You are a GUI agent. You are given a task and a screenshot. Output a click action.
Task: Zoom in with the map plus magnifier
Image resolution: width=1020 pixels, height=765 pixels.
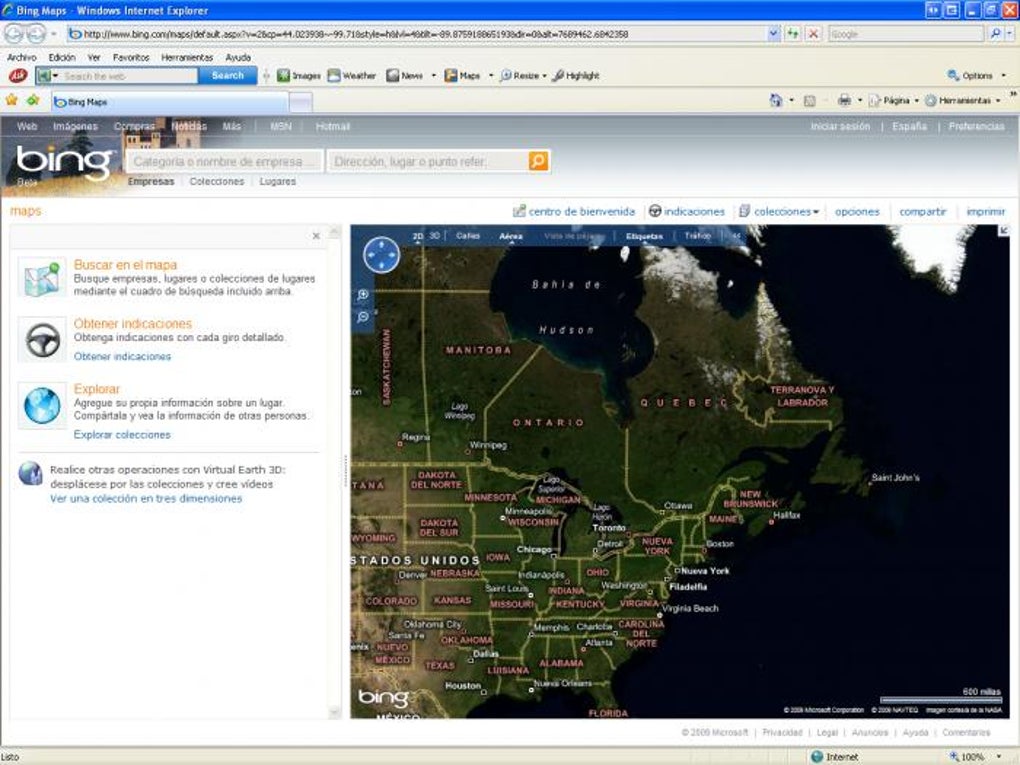363,295
